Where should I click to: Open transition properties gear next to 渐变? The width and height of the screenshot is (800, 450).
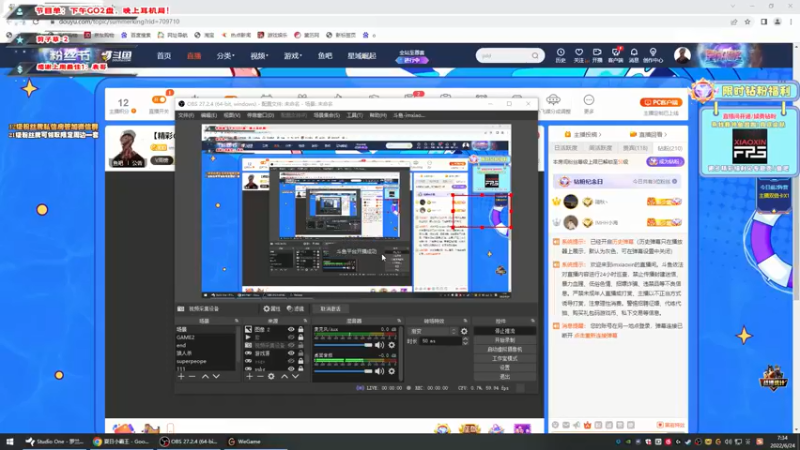click(464, 331)
